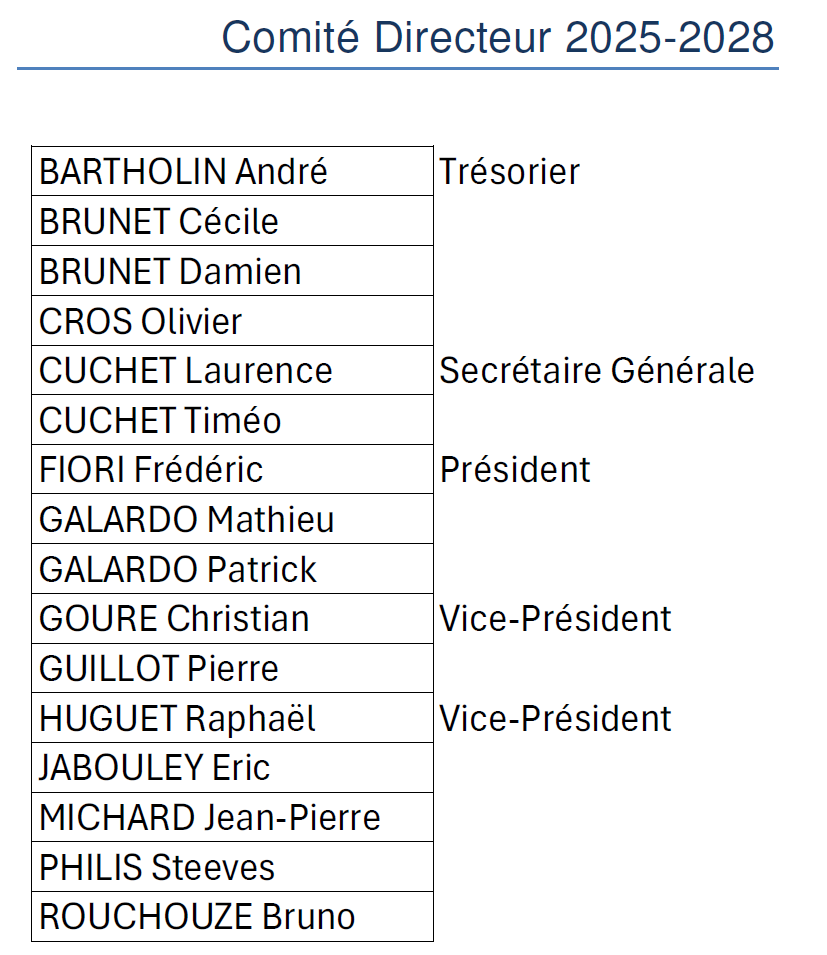Click the BRUNET Cécile cell
The image size is (827, 955).
coord(232,220)
